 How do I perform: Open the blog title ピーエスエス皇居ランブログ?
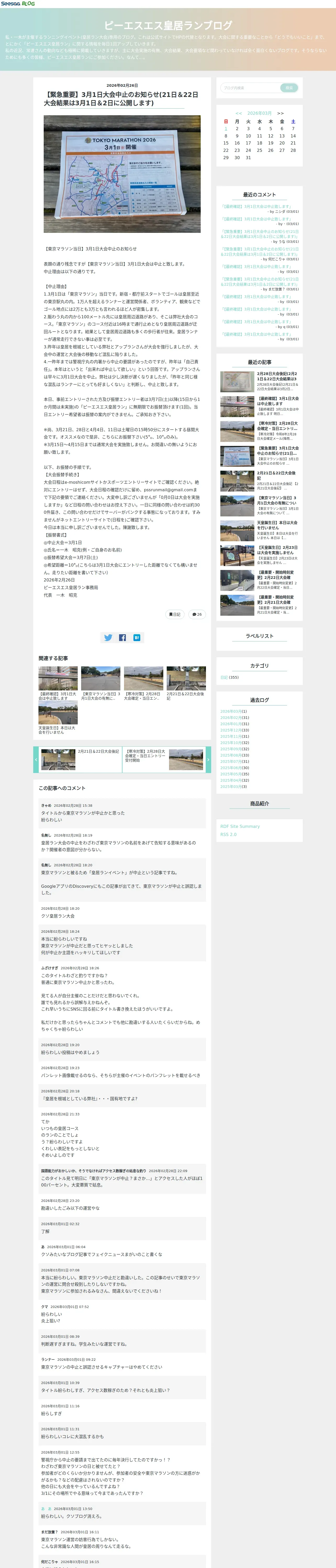click(168, 26)
